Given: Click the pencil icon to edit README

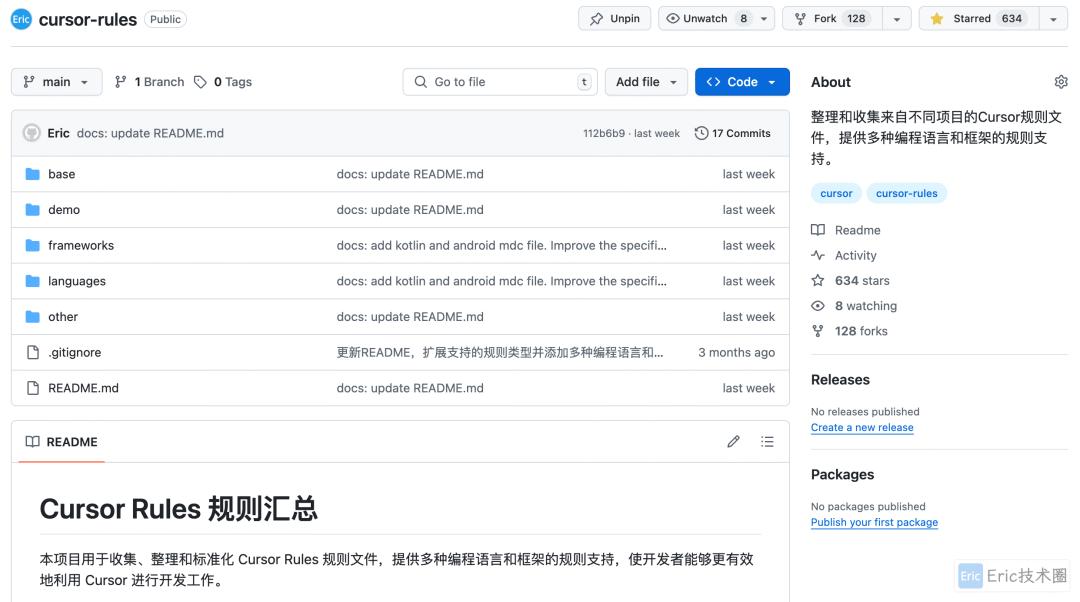Looking at the screenshot, I should coord(733,442).
